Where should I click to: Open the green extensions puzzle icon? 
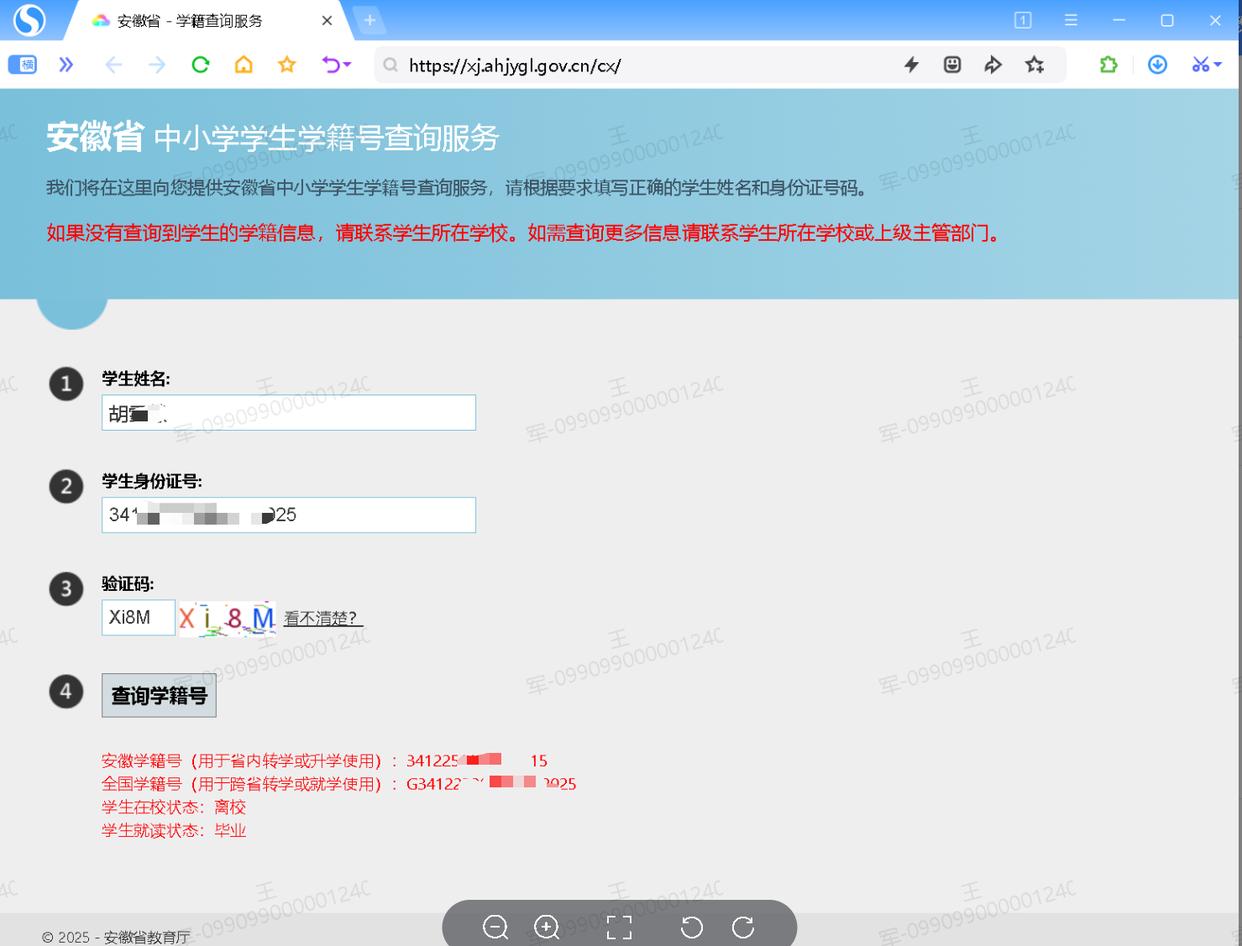point(1108,65)
